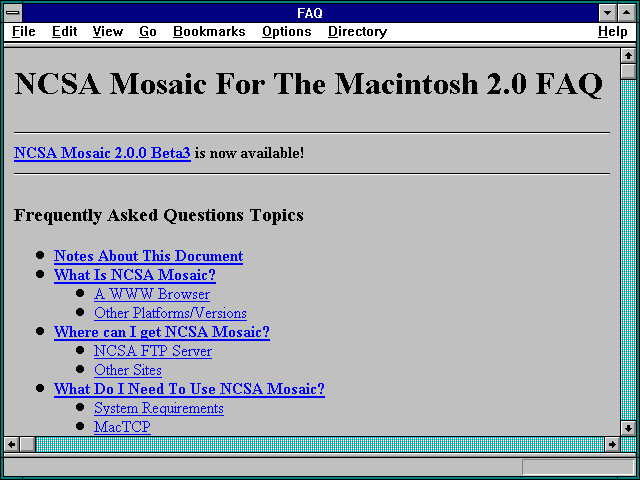Click the FAQ window title bar
The height and width of the screenshot is (480, 640).
pos(310,13)
